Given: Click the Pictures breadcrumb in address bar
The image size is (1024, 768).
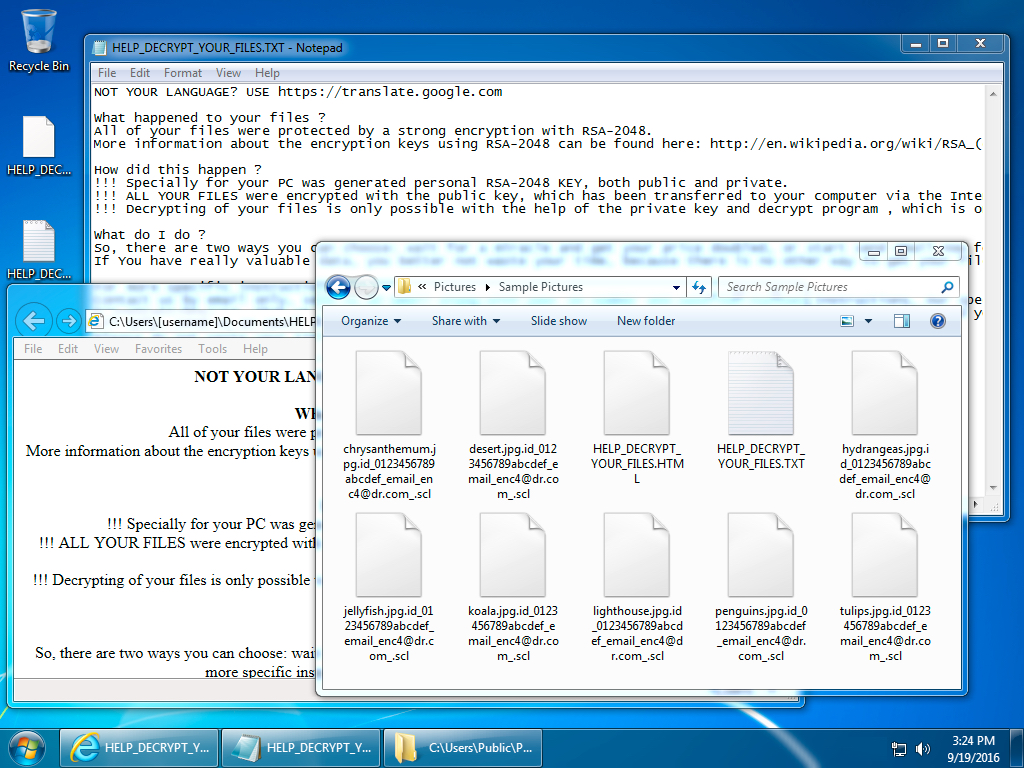Looking at the screenshot, I should (455, 287).
